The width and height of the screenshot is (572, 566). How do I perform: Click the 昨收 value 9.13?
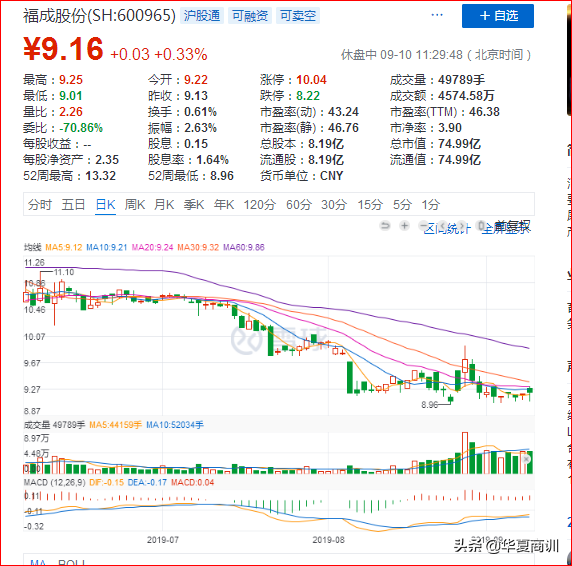(196, 96)
